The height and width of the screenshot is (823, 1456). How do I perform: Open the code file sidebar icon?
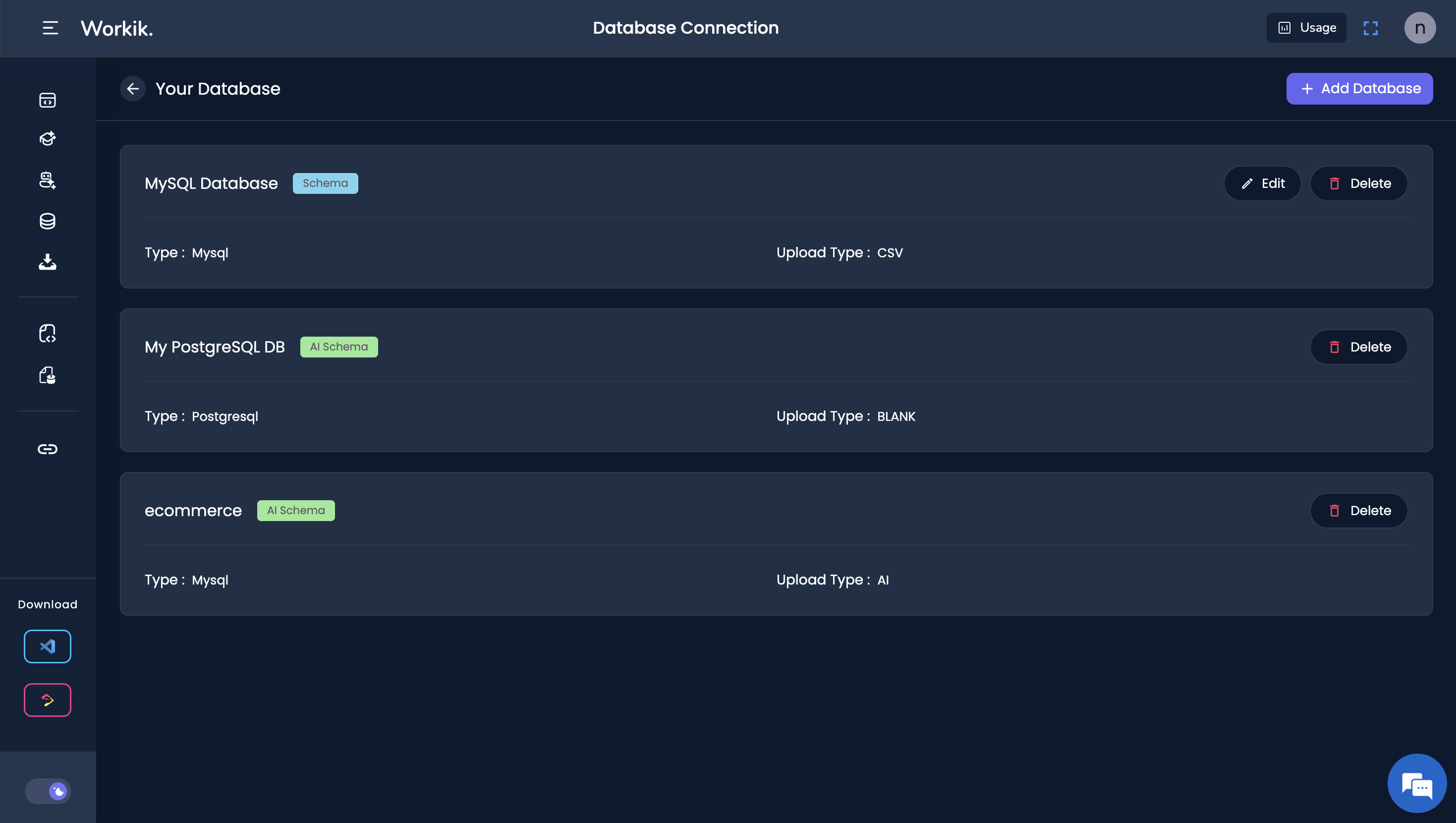tap(48, 333)
